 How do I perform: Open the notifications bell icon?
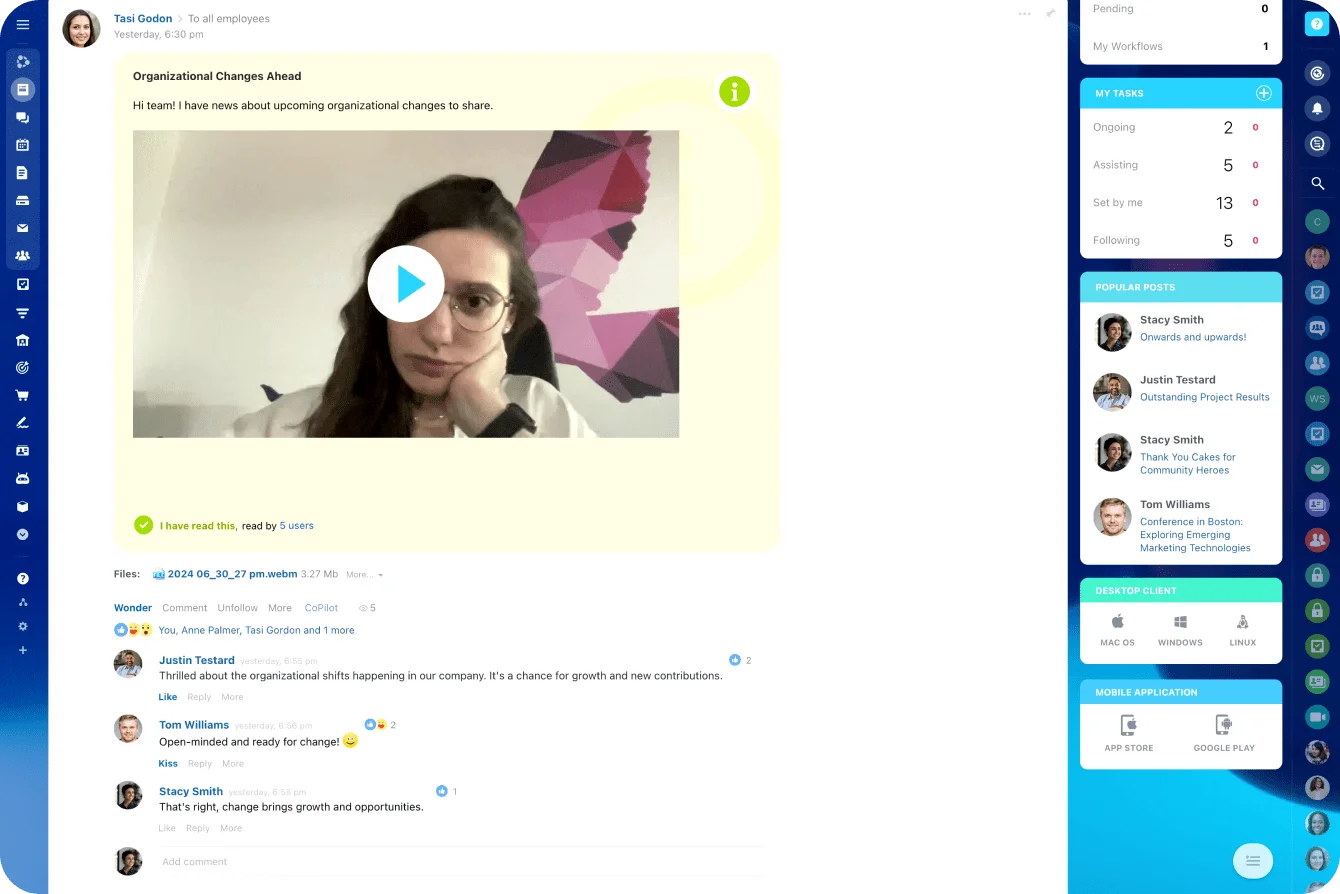[x=1317, y=108]
